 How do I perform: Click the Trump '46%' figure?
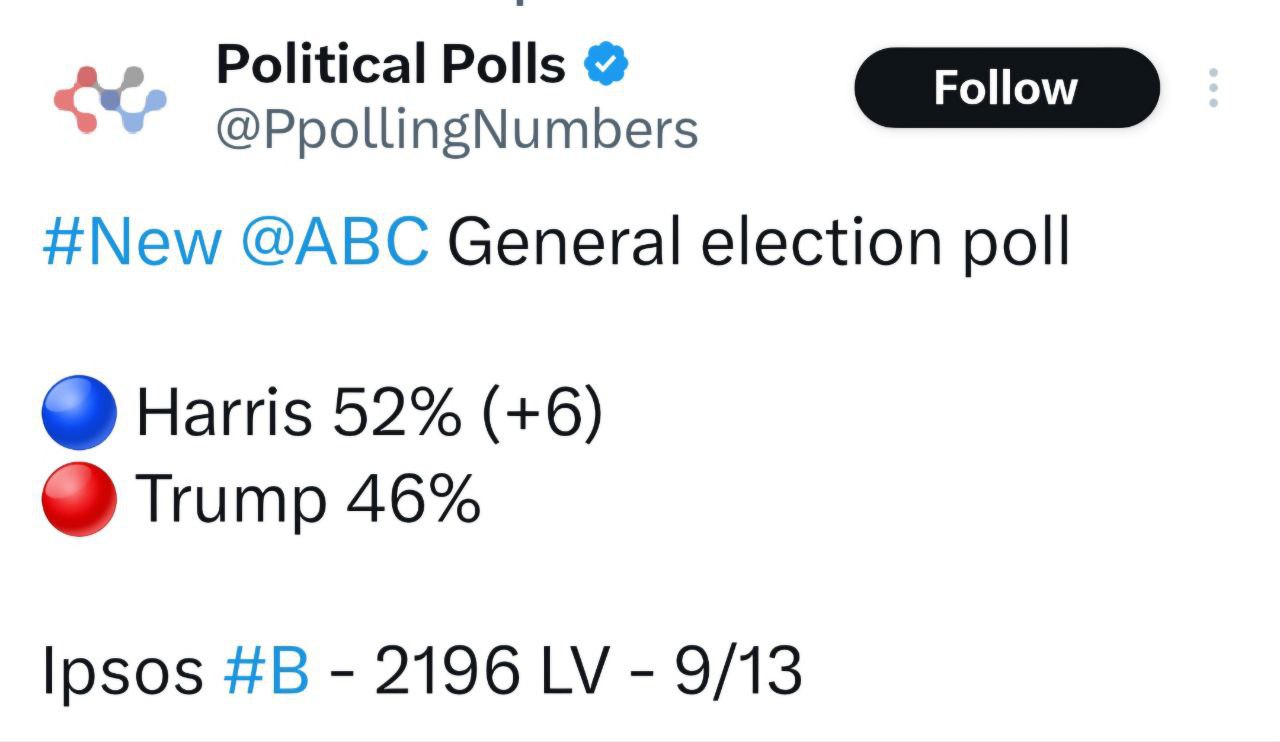tap(413, 499)
